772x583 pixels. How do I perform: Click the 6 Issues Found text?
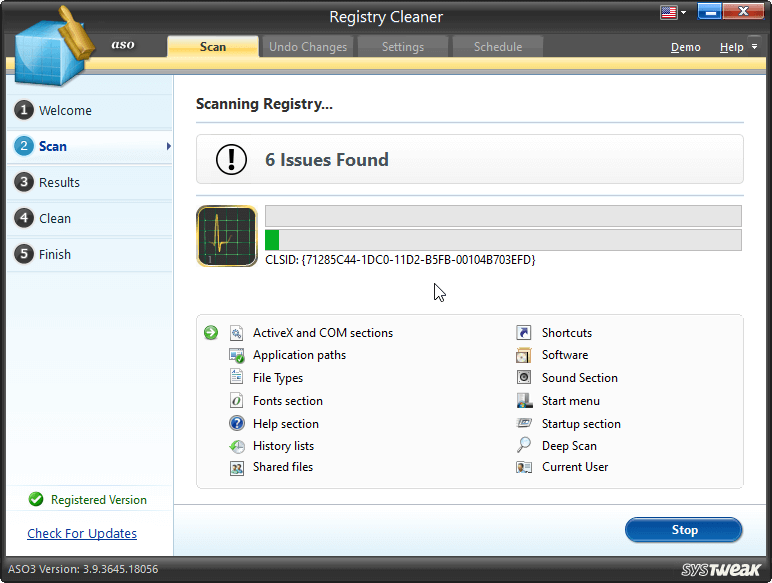coord(327,160)
